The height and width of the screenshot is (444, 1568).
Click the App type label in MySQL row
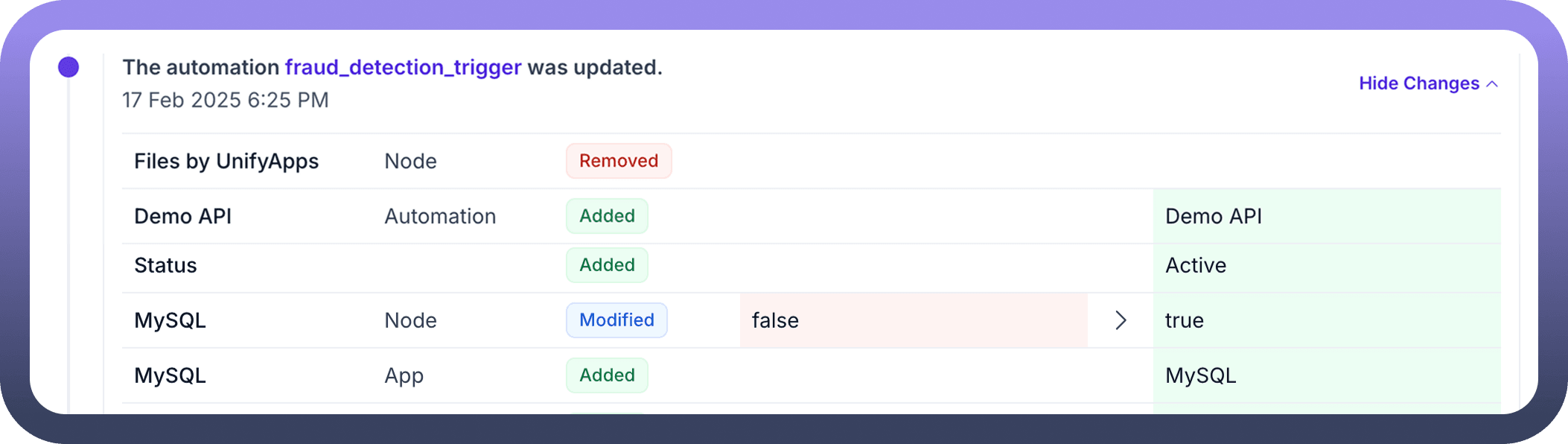tap(404, 375)
